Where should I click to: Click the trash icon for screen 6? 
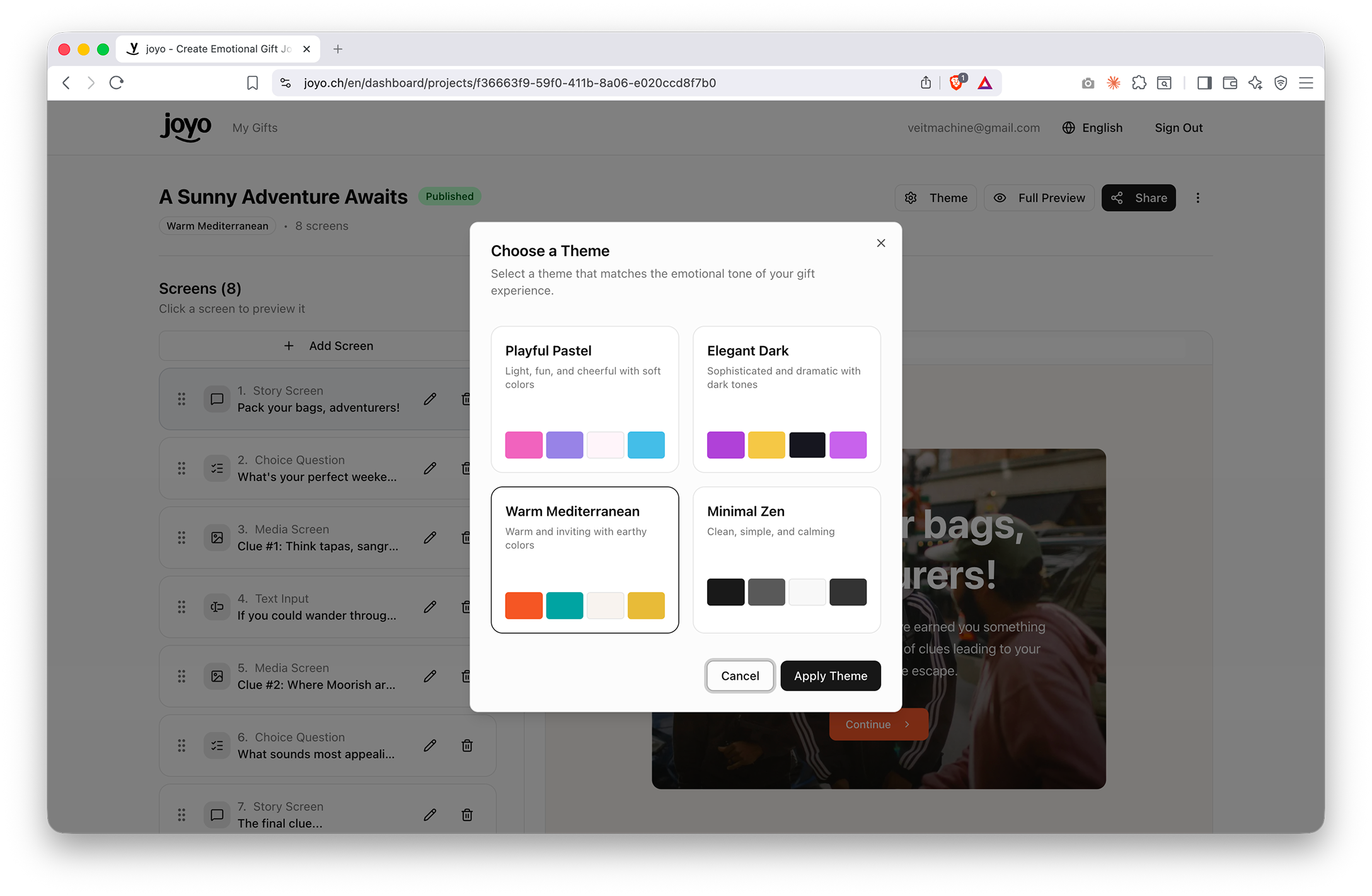click(x=467, y=746)
